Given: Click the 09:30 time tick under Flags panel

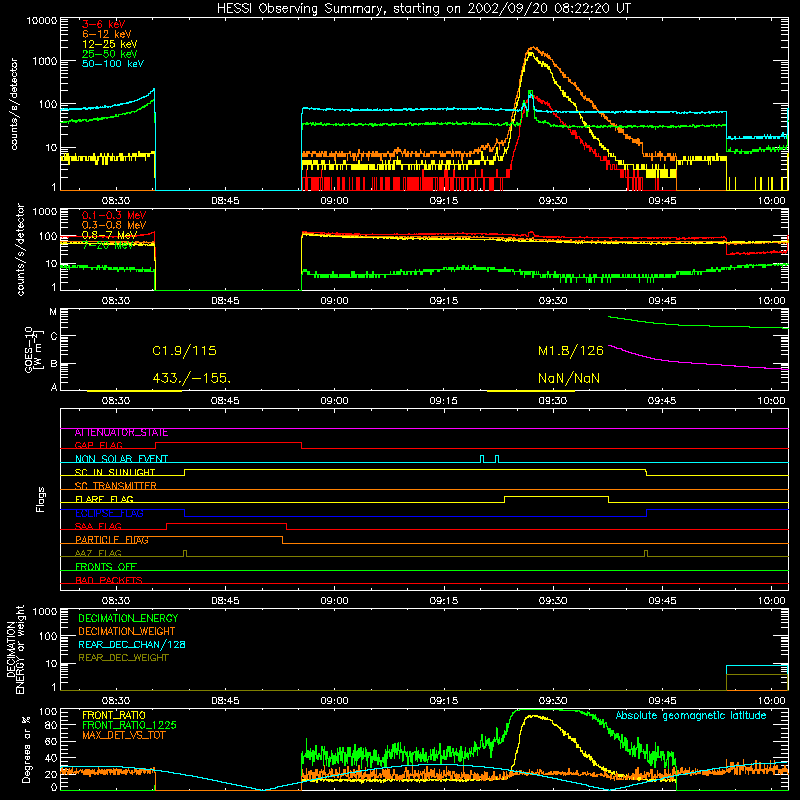Looking at the screenshot, I should point(553,601).
